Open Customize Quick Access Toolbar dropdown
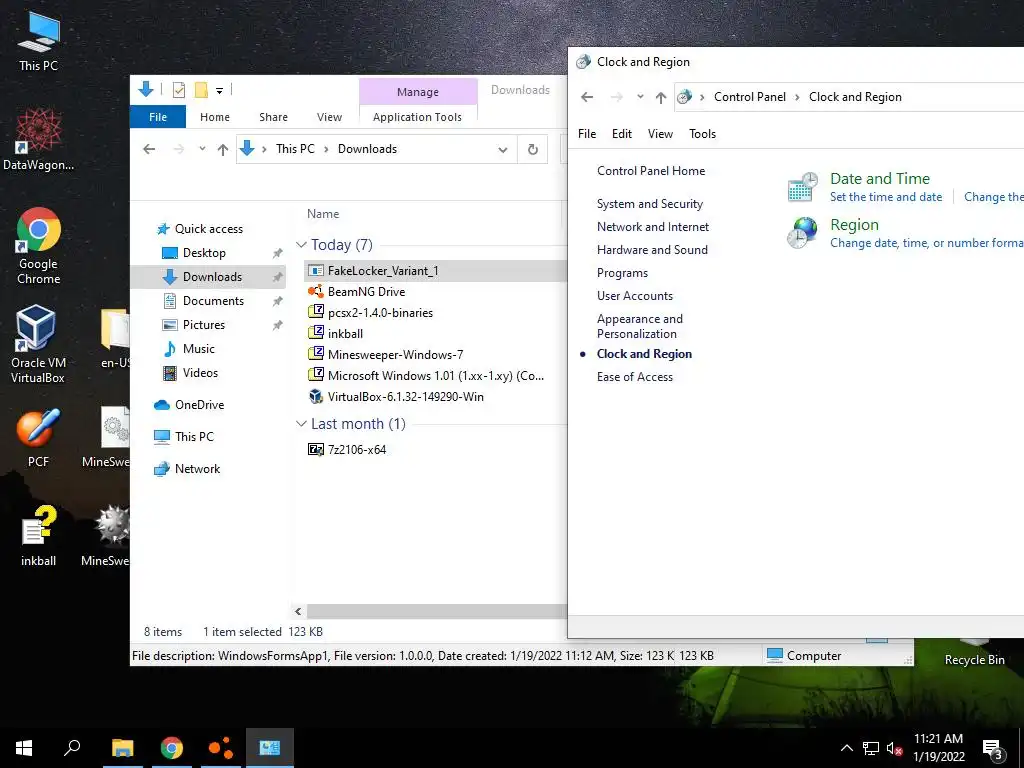Image resolution: width=1024 pixels, height=768 pixels. coord(219,91)
